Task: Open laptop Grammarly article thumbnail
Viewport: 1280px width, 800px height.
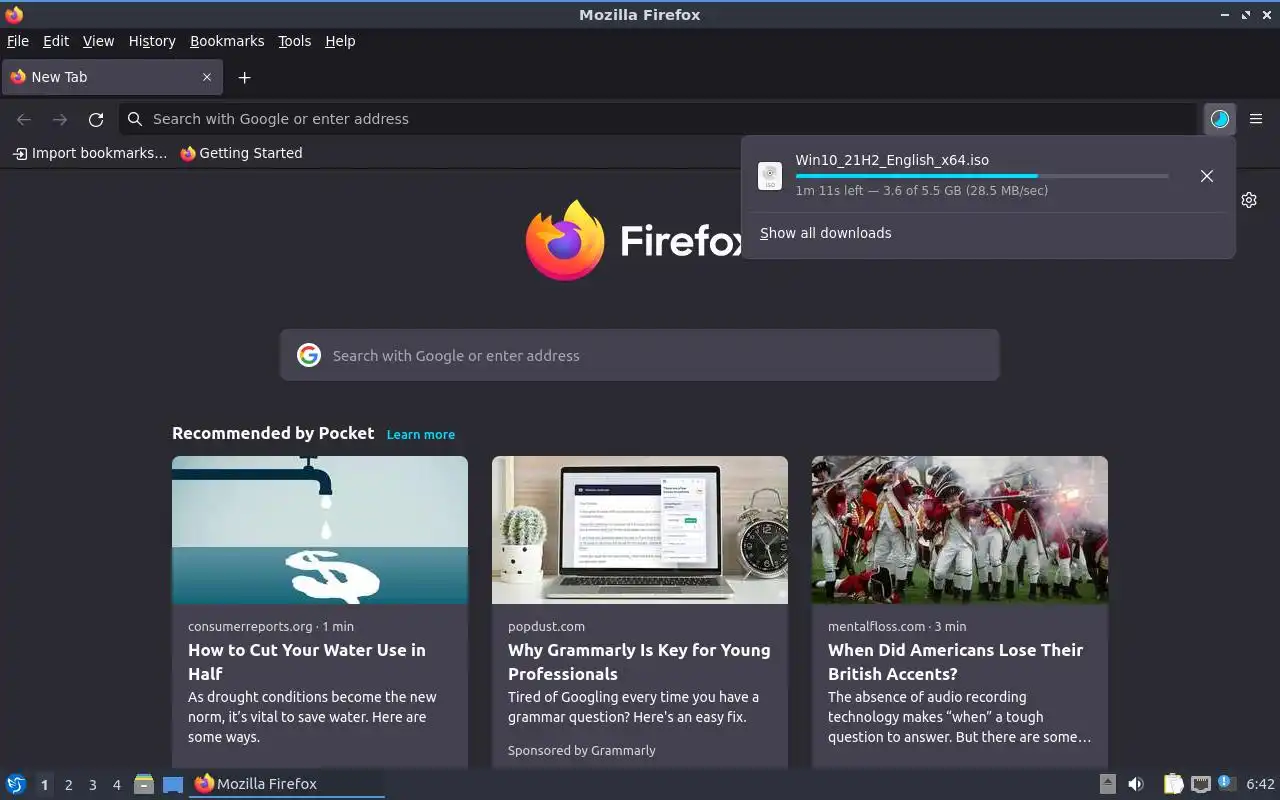Action: (x=640, y=530)
